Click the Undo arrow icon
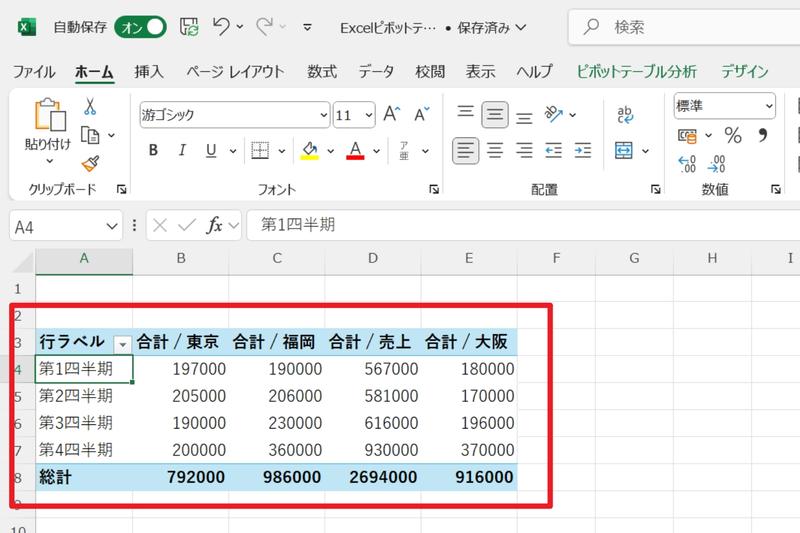This screenshot has width=800, height=533. [x=221, y=27]
